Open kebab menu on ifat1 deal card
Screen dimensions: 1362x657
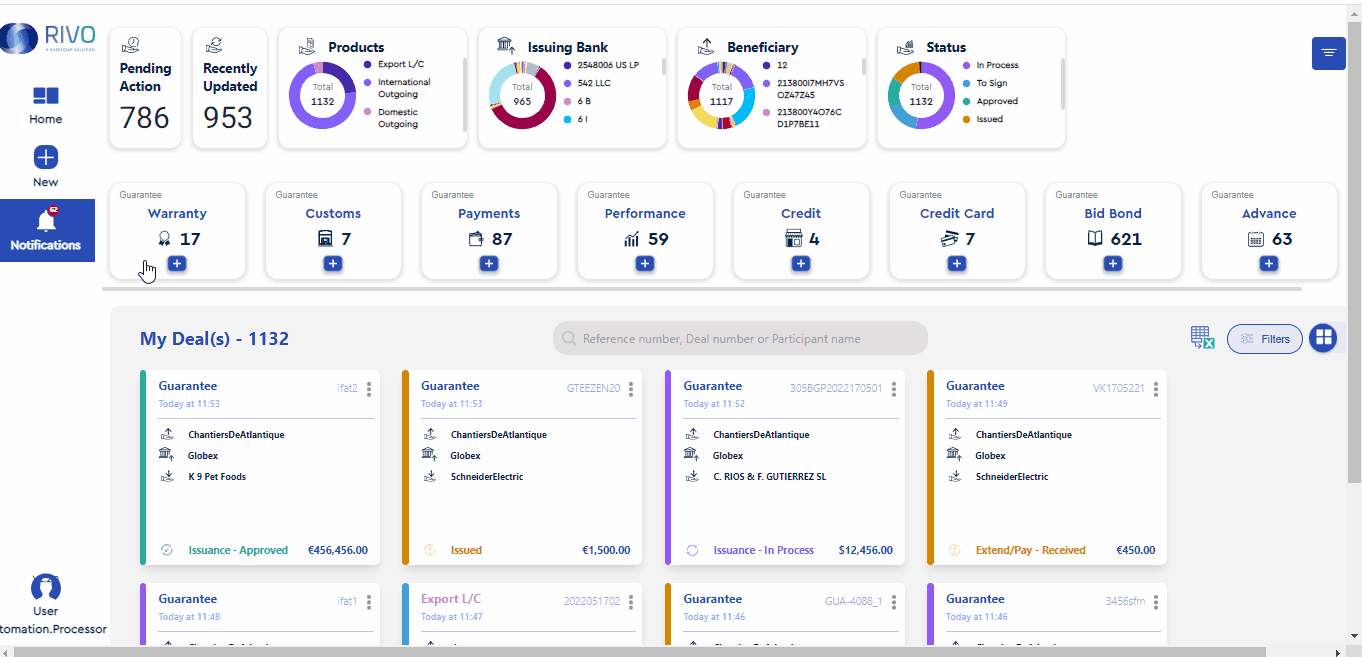tap(369, 602)
